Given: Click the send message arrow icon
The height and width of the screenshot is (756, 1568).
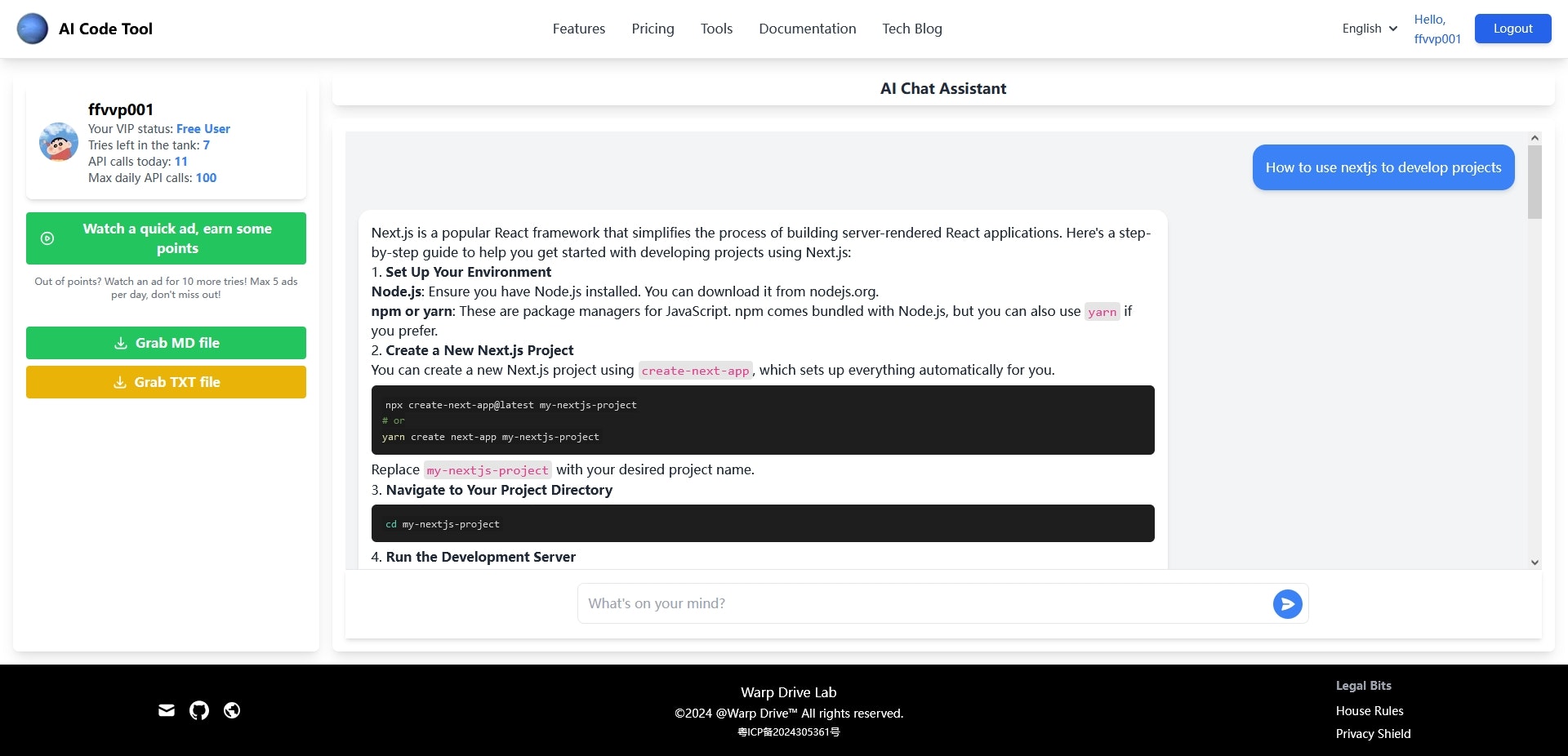Looking at the screenshot, I should pos(1287,604).
